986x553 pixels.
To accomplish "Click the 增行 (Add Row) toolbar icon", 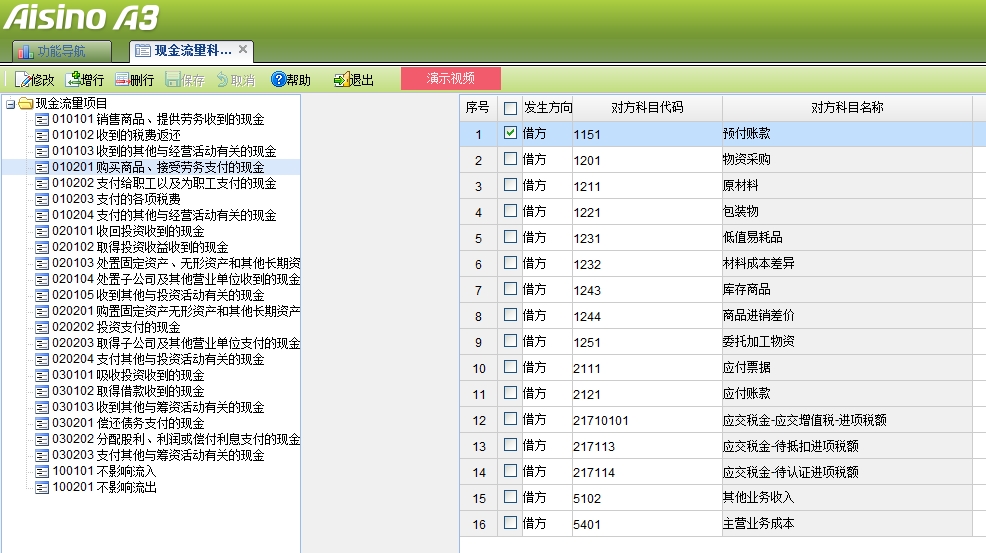I will 73,80.
